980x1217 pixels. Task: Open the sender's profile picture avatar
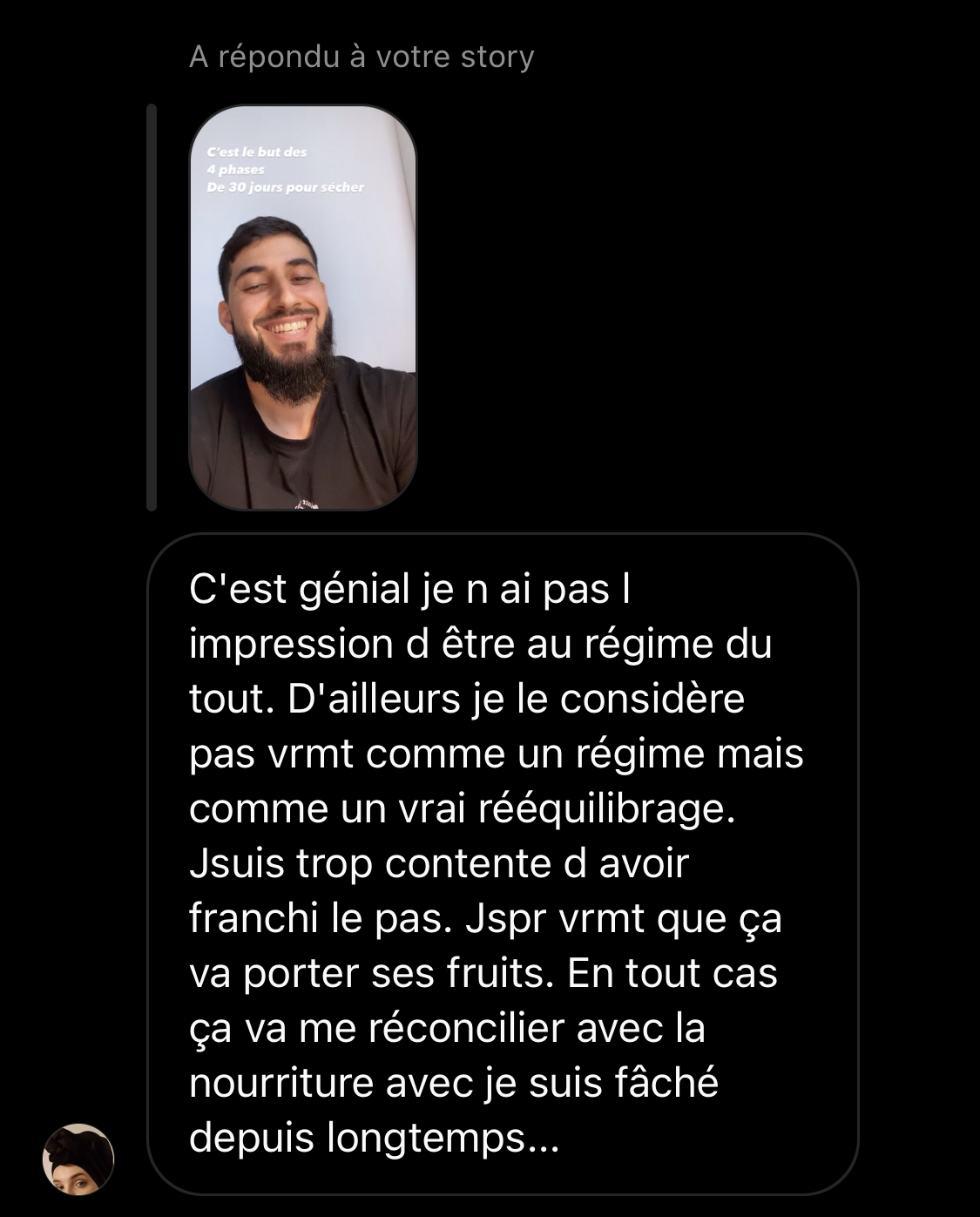(x=78, y=1159)
